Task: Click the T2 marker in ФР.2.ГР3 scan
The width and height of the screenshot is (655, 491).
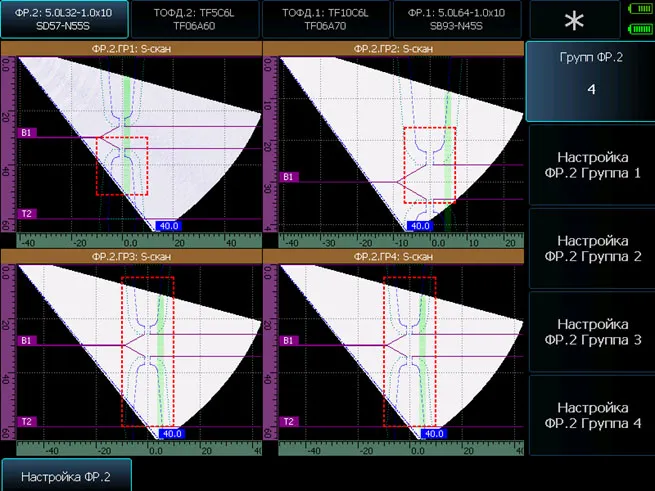Action: 27,421
